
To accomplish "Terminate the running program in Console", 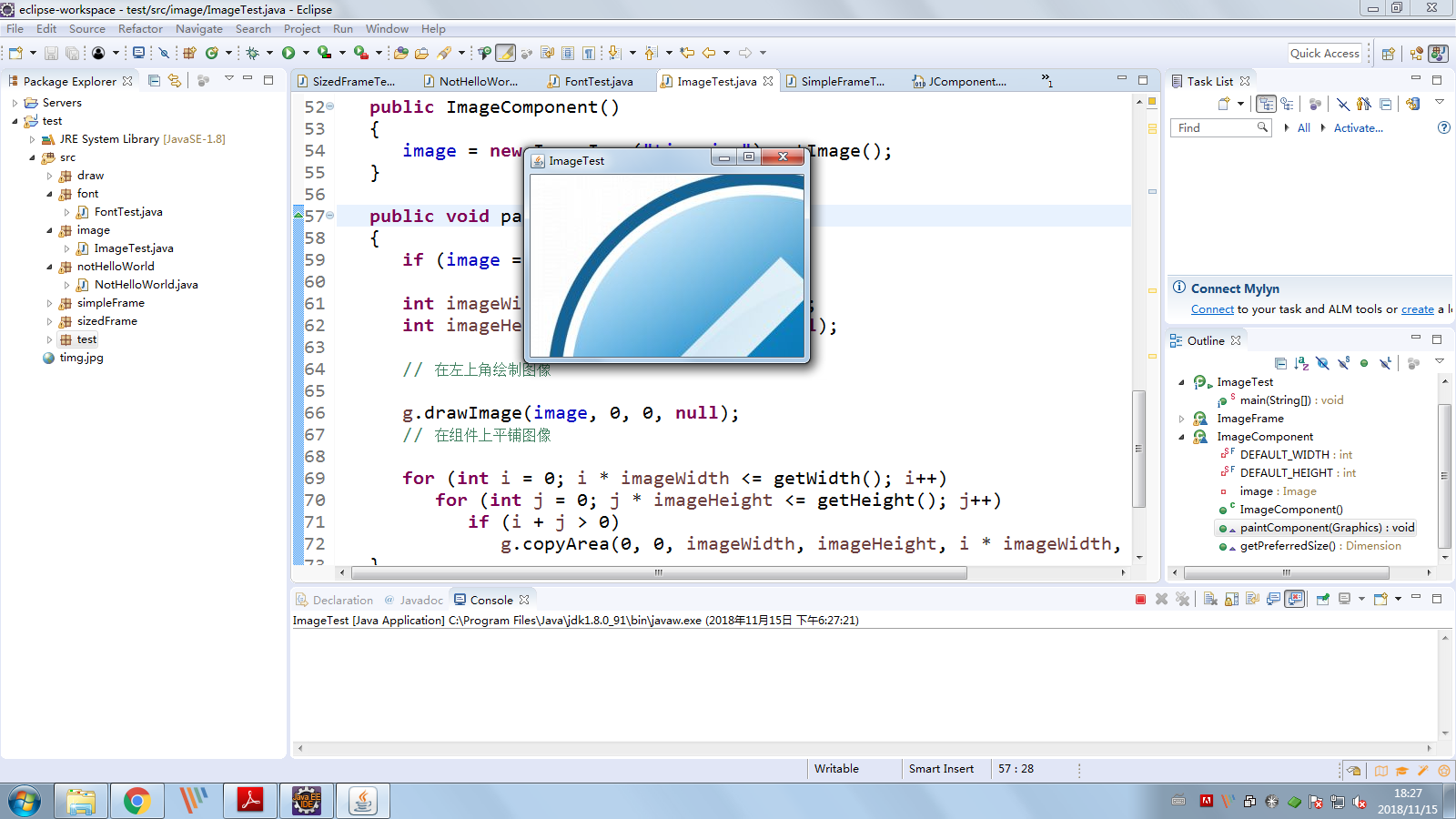I will click(x=1141, y=599).
